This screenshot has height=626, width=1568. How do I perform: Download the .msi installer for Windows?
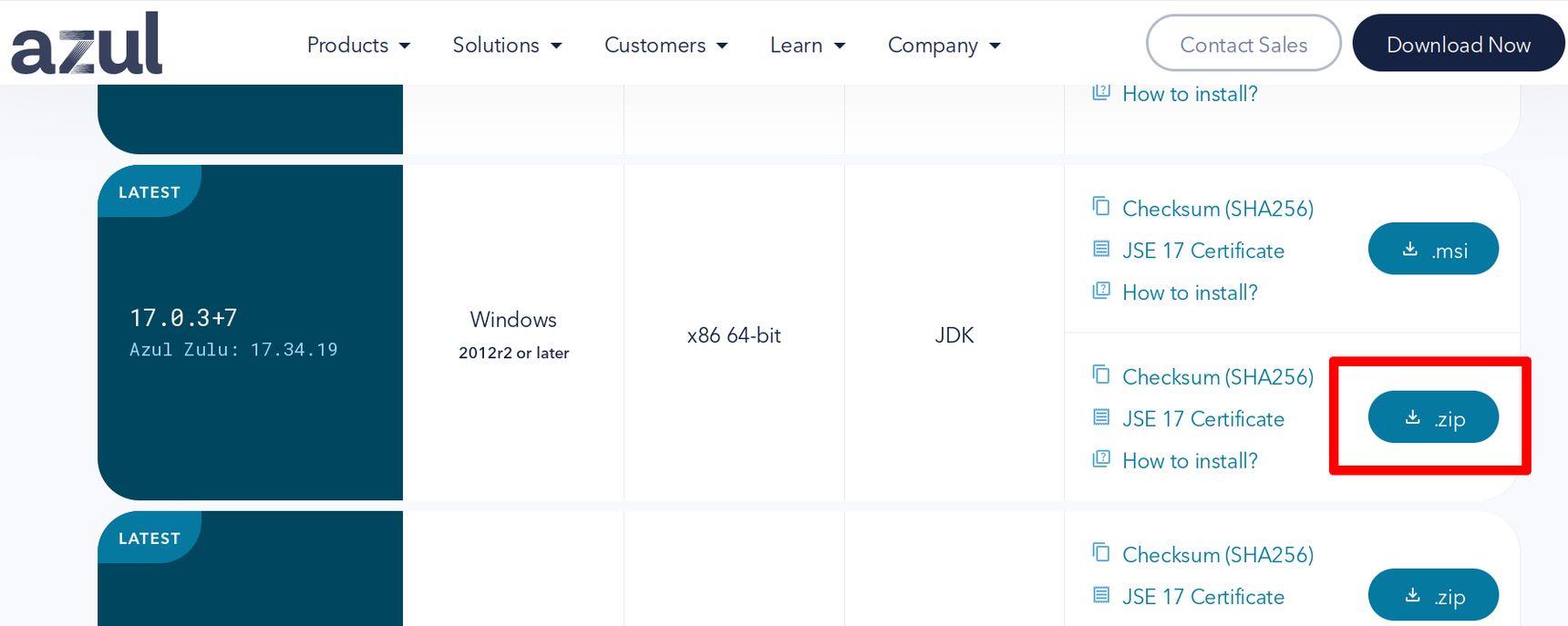click(x=1433, y=249)
